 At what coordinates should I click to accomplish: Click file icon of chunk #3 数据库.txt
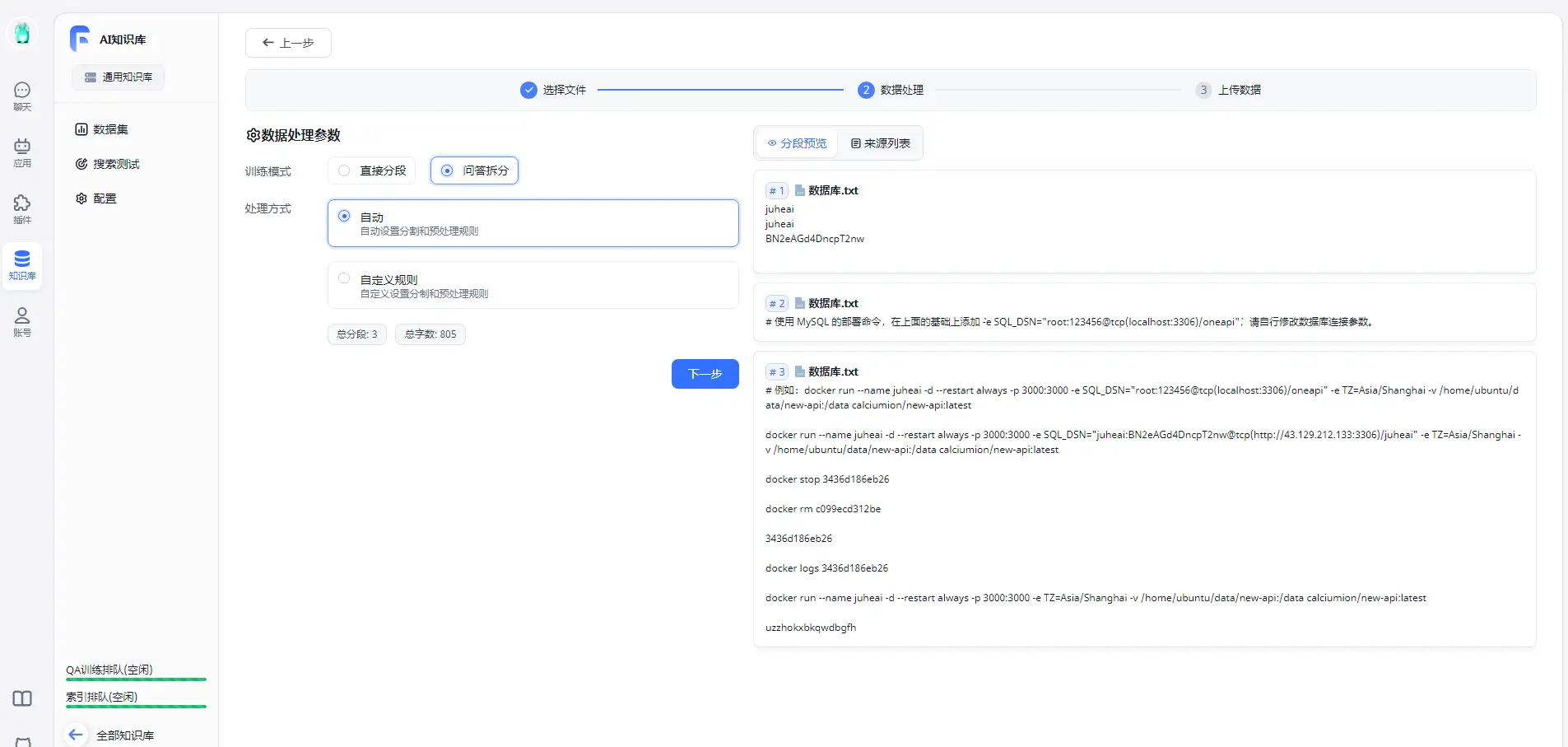[799, 371]
